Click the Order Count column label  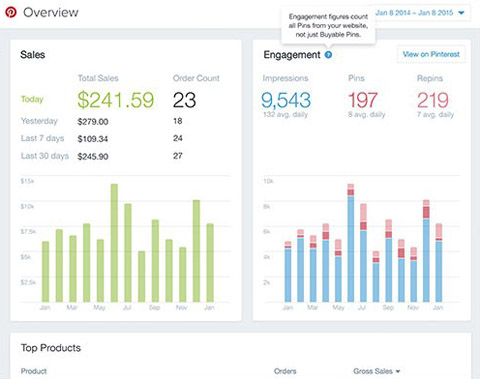click(196, 78)
